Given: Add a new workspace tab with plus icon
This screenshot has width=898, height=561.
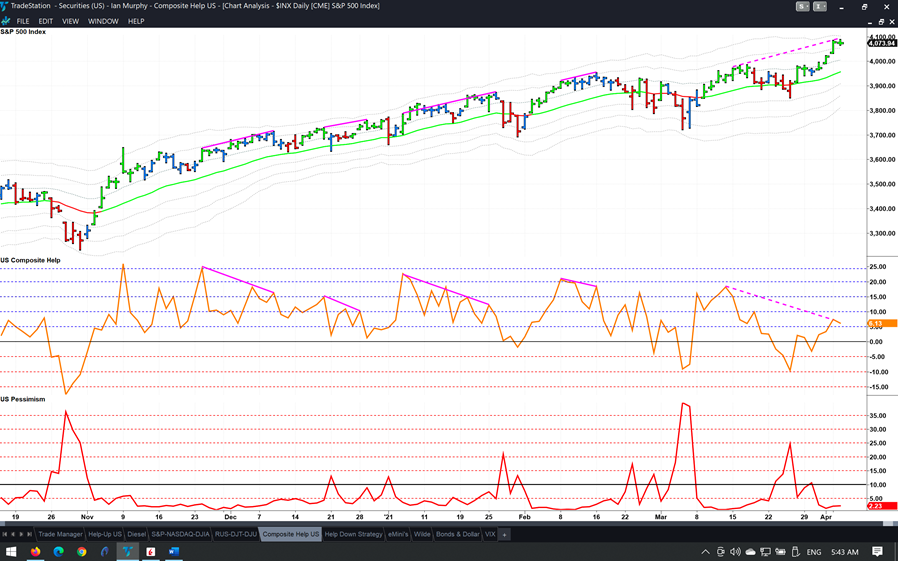Looking at the screenshot, I should (x=505, y=535).
